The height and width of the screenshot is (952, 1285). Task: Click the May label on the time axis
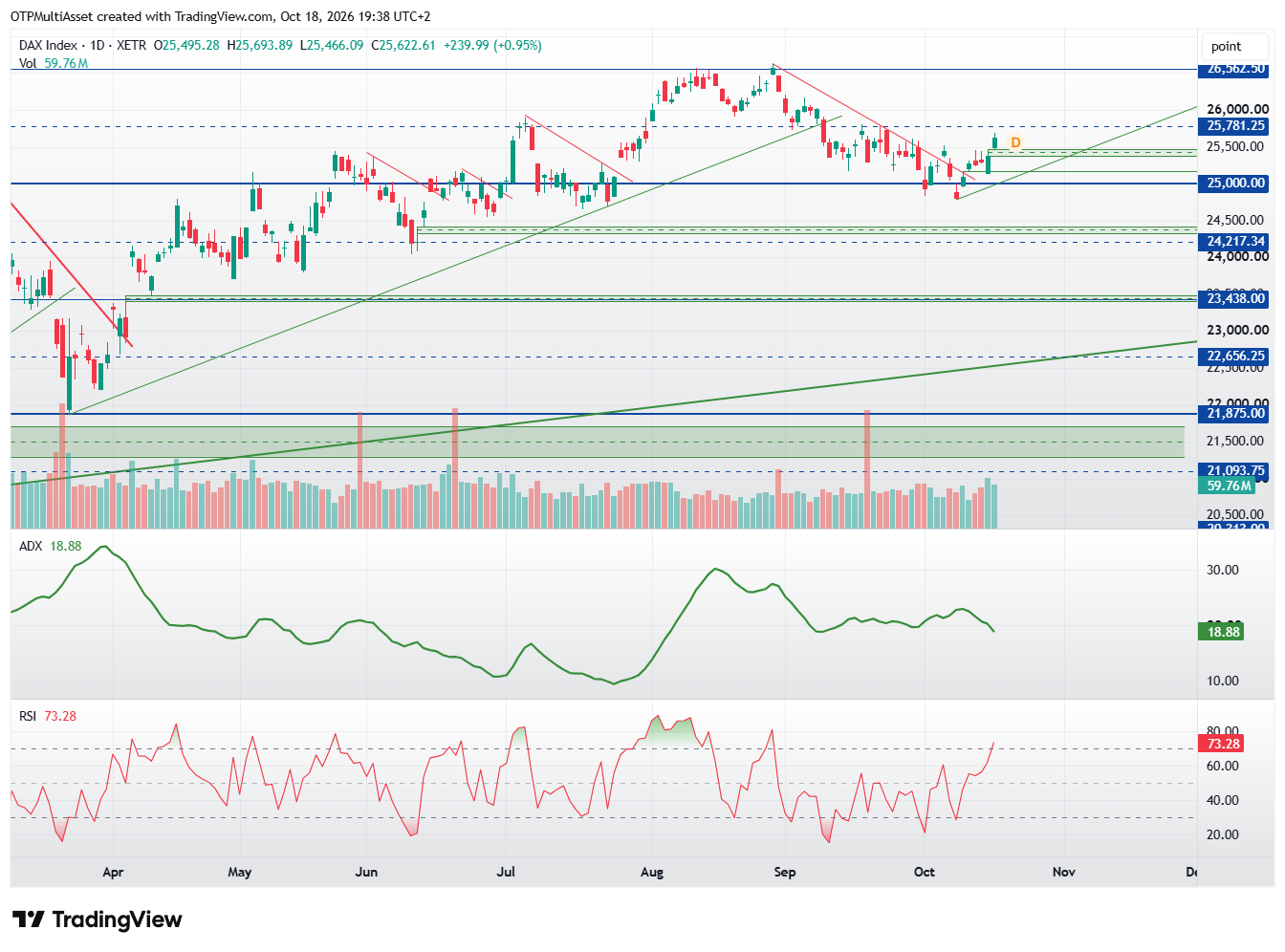coord(240,872)
